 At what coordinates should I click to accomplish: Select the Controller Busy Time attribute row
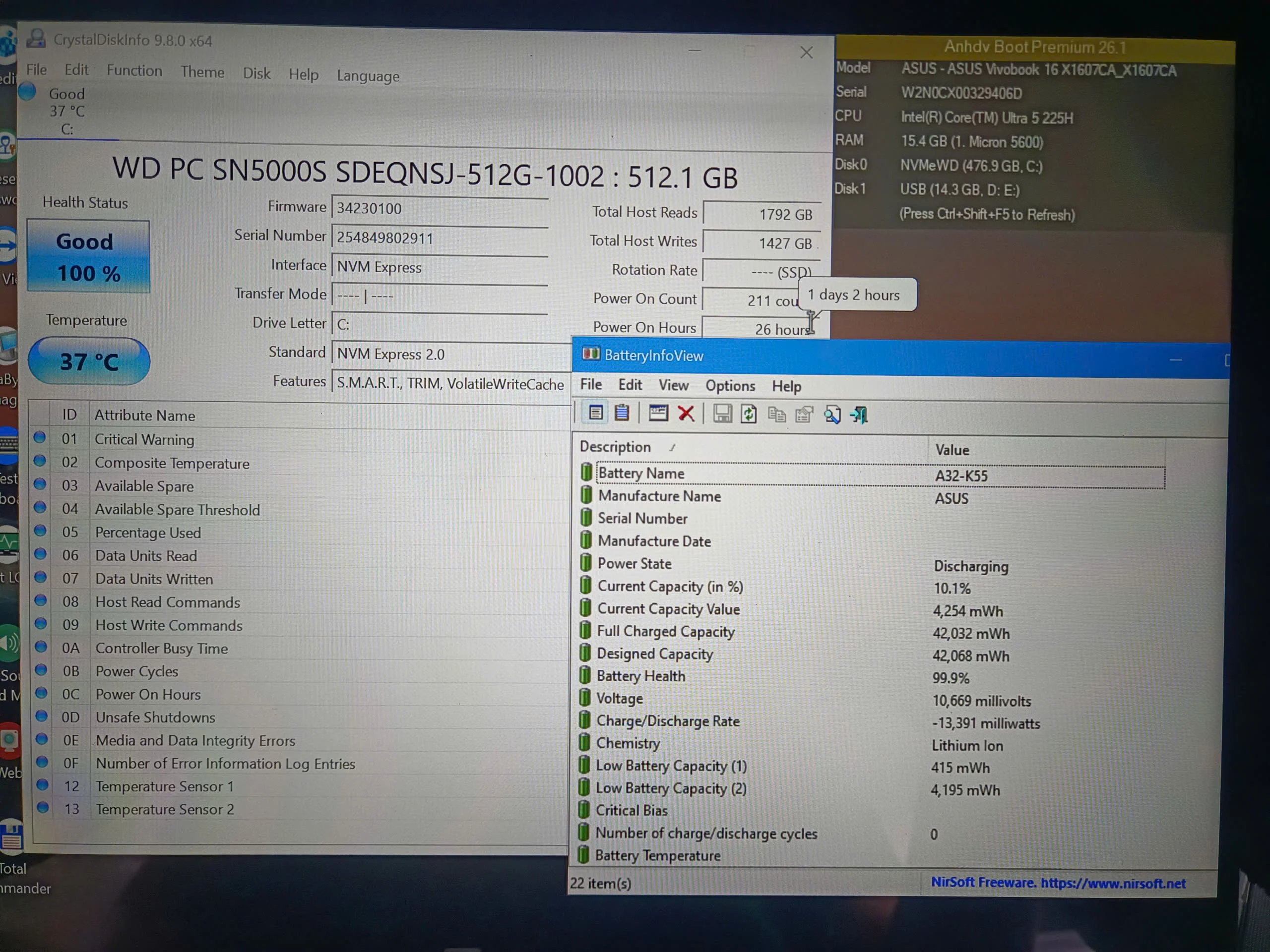click(x=300, y=648)
